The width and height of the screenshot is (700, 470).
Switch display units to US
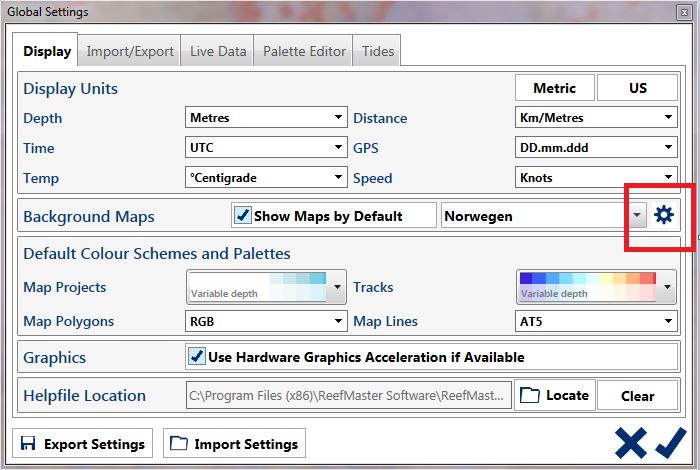(x=637, y=88)
